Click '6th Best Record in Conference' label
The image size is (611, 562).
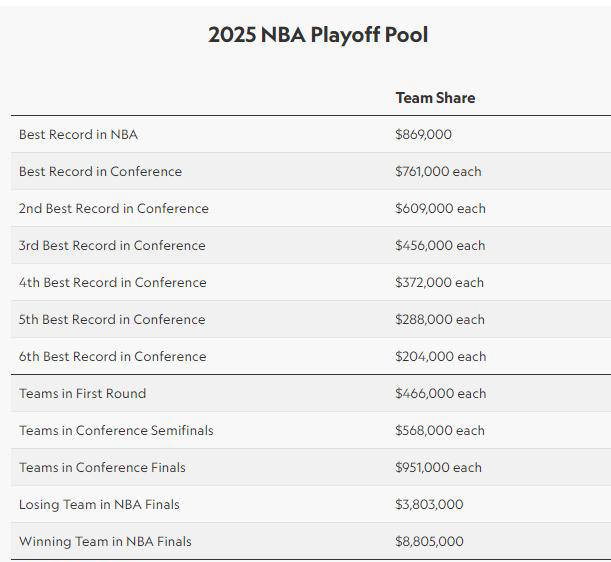113,357
